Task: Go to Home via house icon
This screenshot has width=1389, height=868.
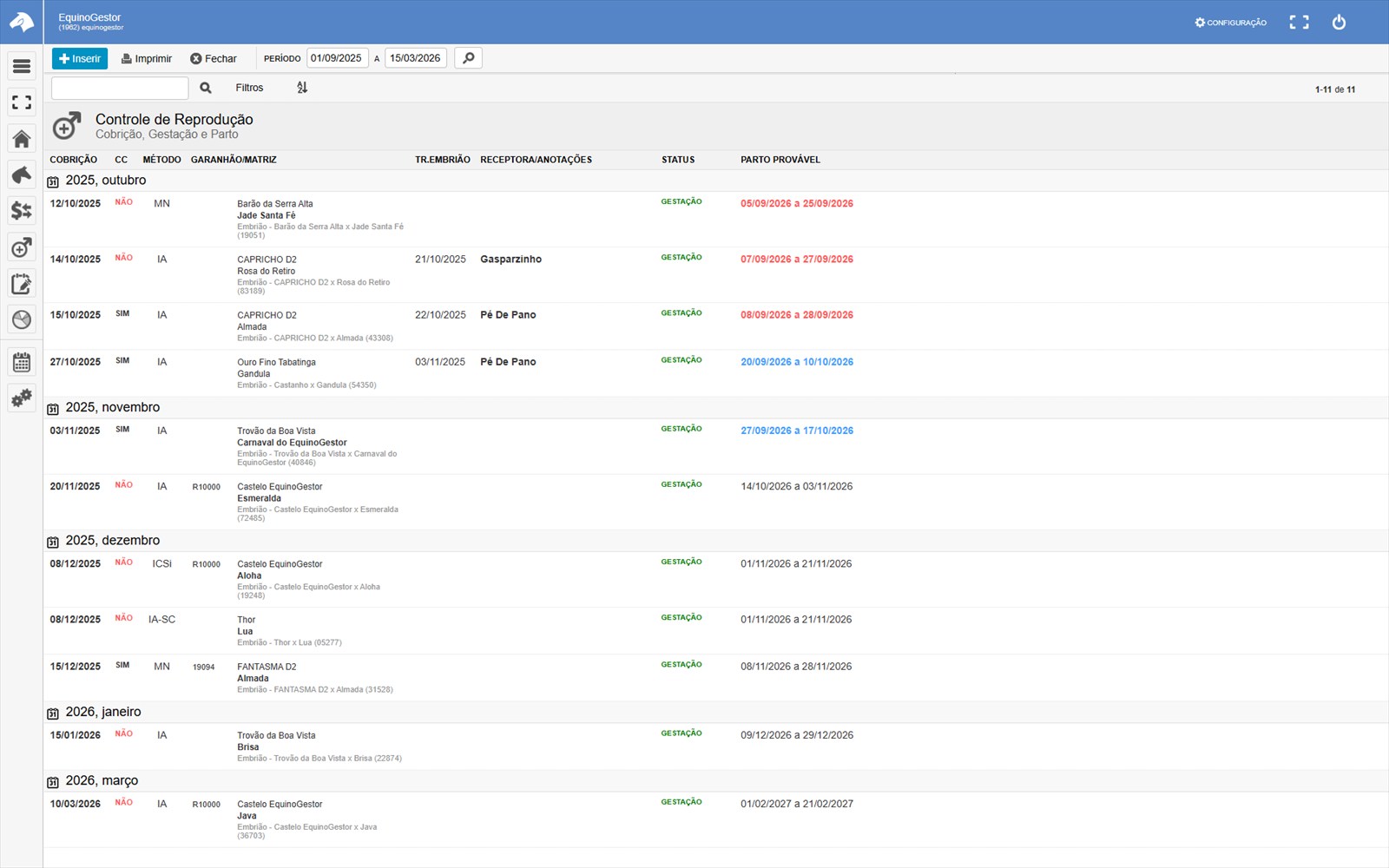Action: pos(22,139)
